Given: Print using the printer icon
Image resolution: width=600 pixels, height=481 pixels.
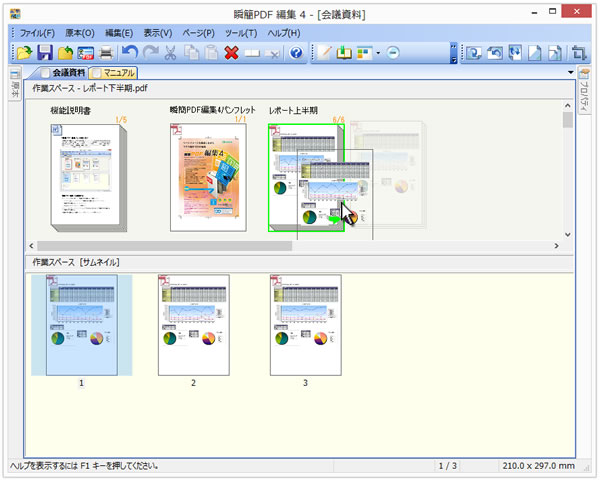Looking at the screenshot, I should pyautogui.click(x=106, y=53).
